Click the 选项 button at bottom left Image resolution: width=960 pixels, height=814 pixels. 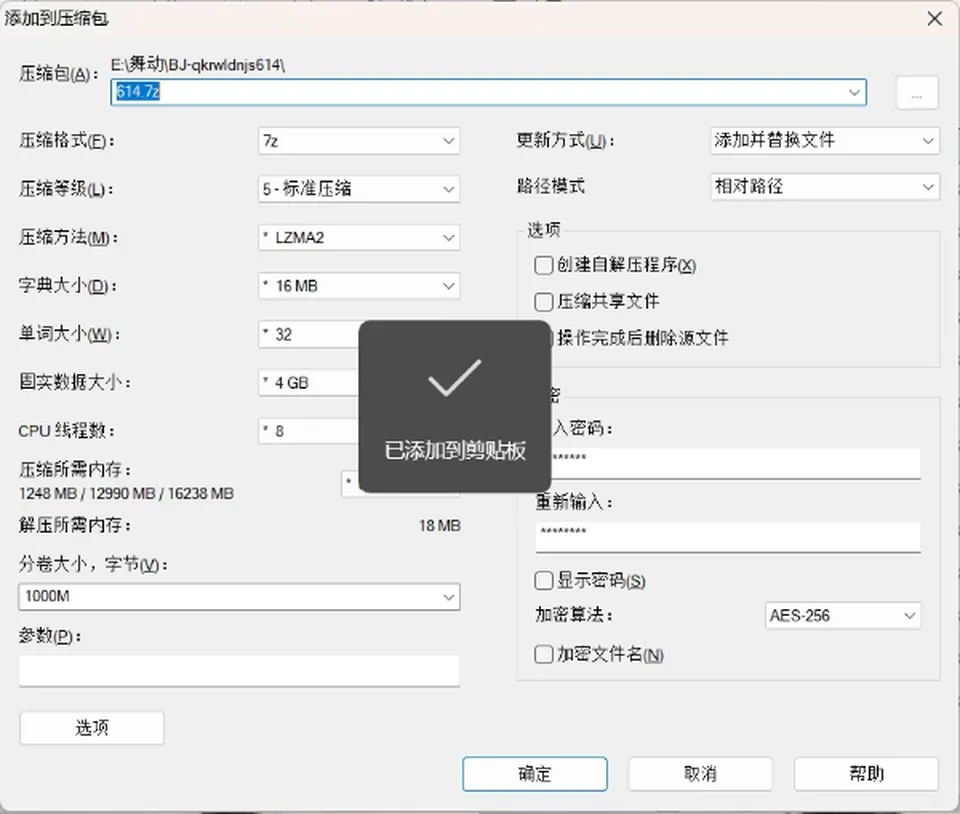point(92,728)
